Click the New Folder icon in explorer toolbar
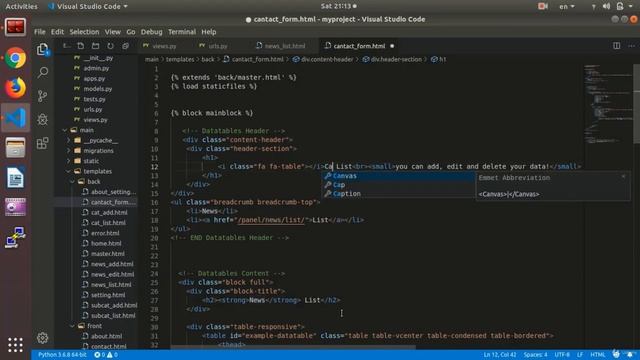Screen dimensions: 640x360 tap(96, 46)
